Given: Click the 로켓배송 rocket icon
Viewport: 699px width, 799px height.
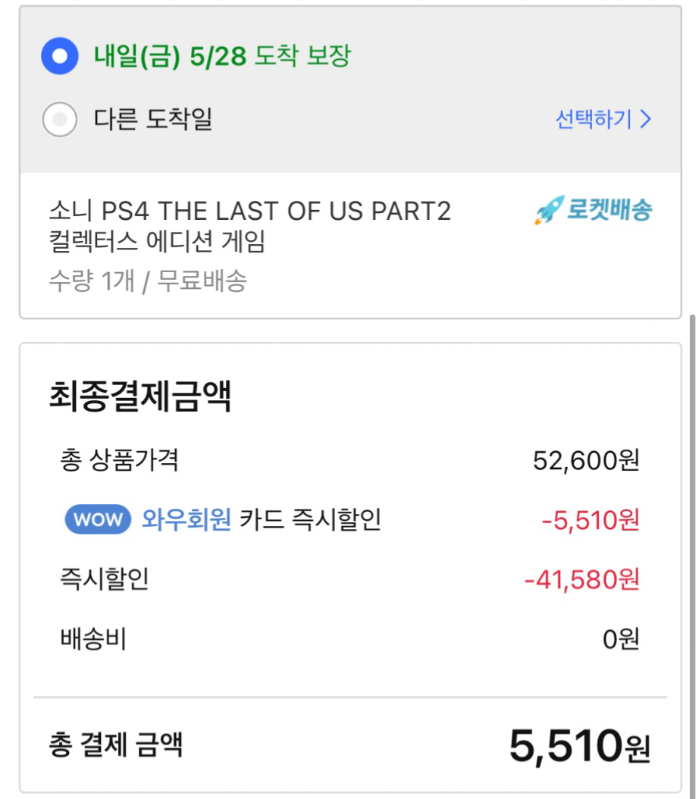Looking at the screenshot, I should tap(547, 211).
